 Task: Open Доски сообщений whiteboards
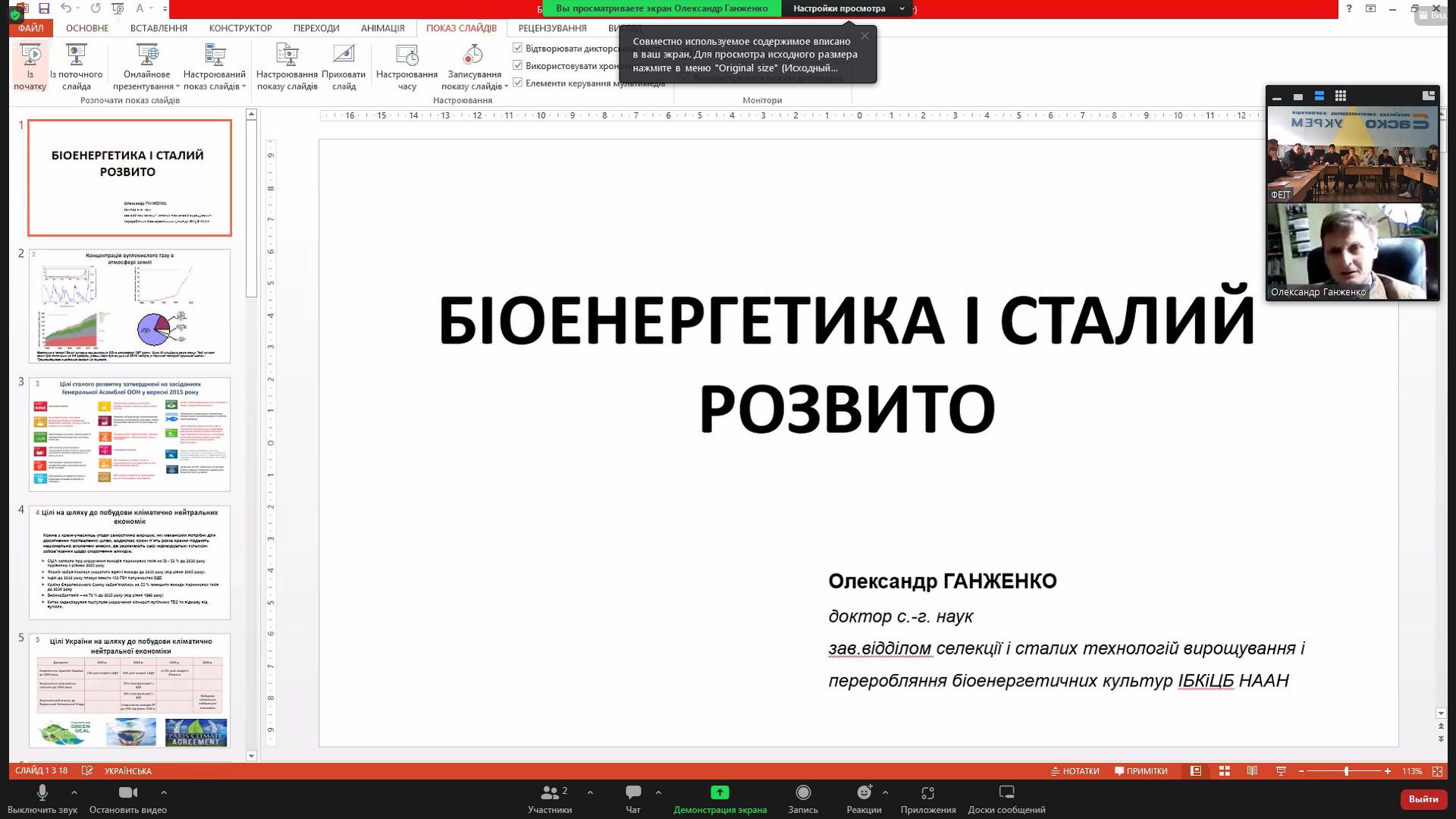1006,793
